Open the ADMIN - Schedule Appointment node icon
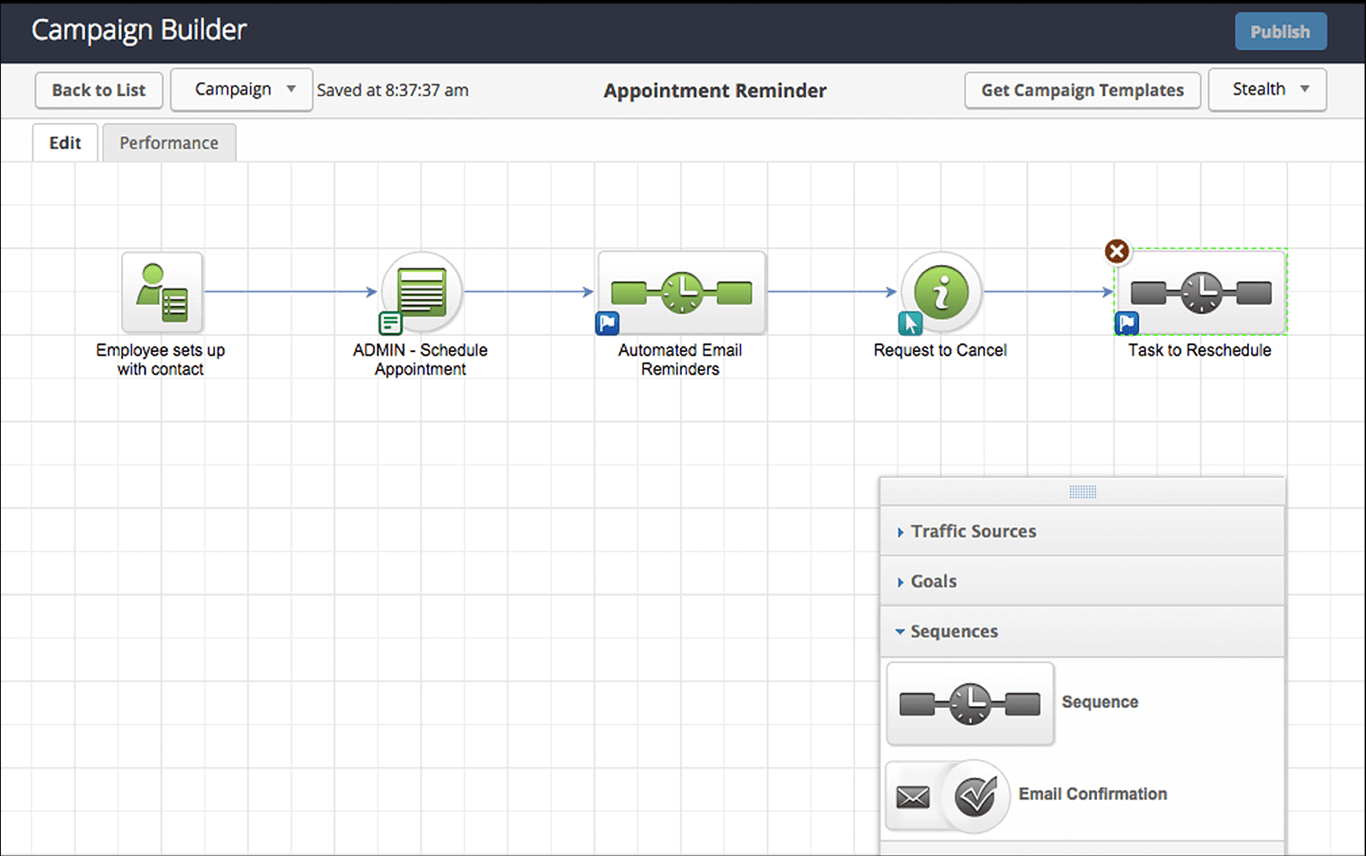 [421, 293]
